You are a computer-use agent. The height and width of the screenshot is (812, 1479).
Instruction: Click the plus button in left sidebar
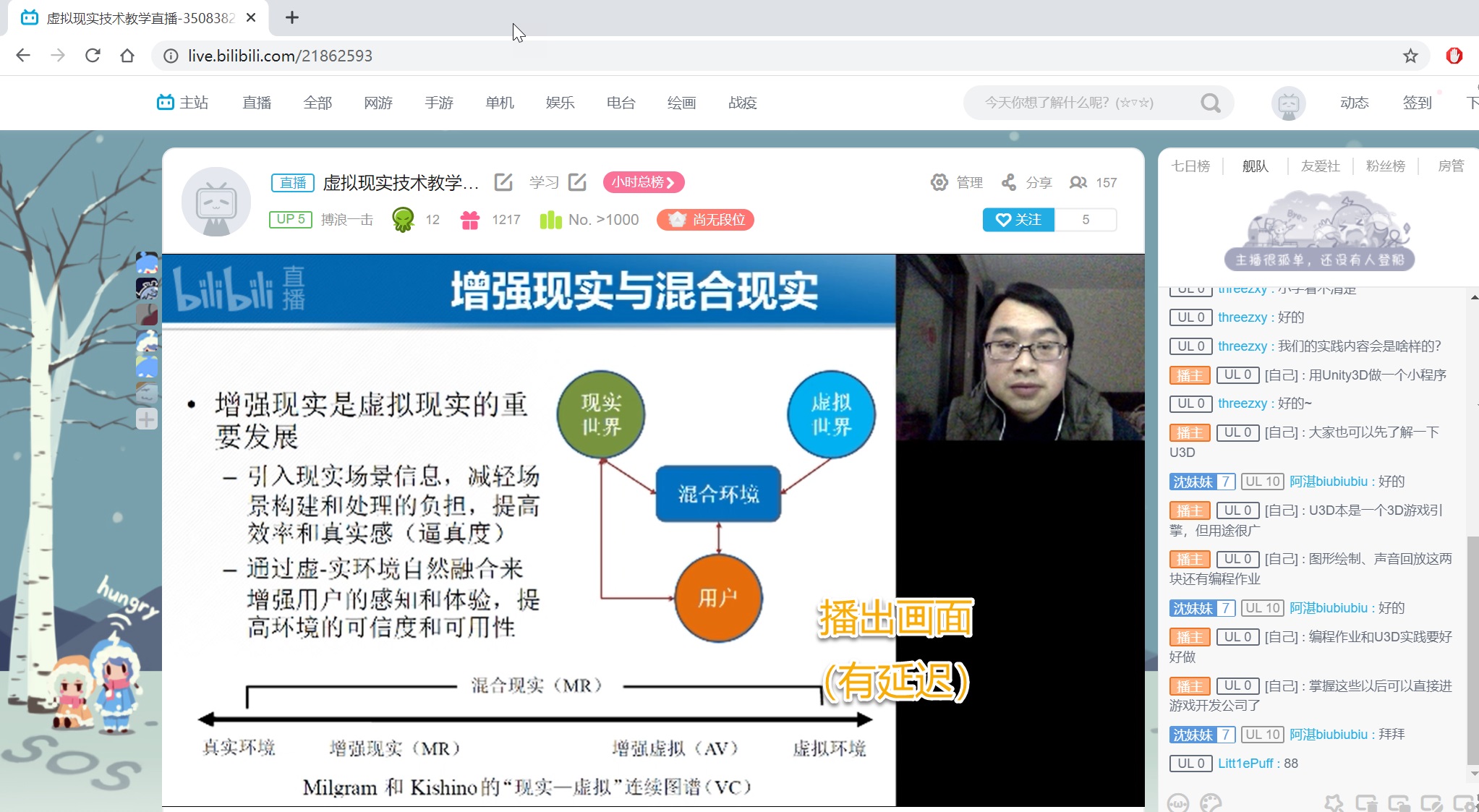tap(147, 419)
